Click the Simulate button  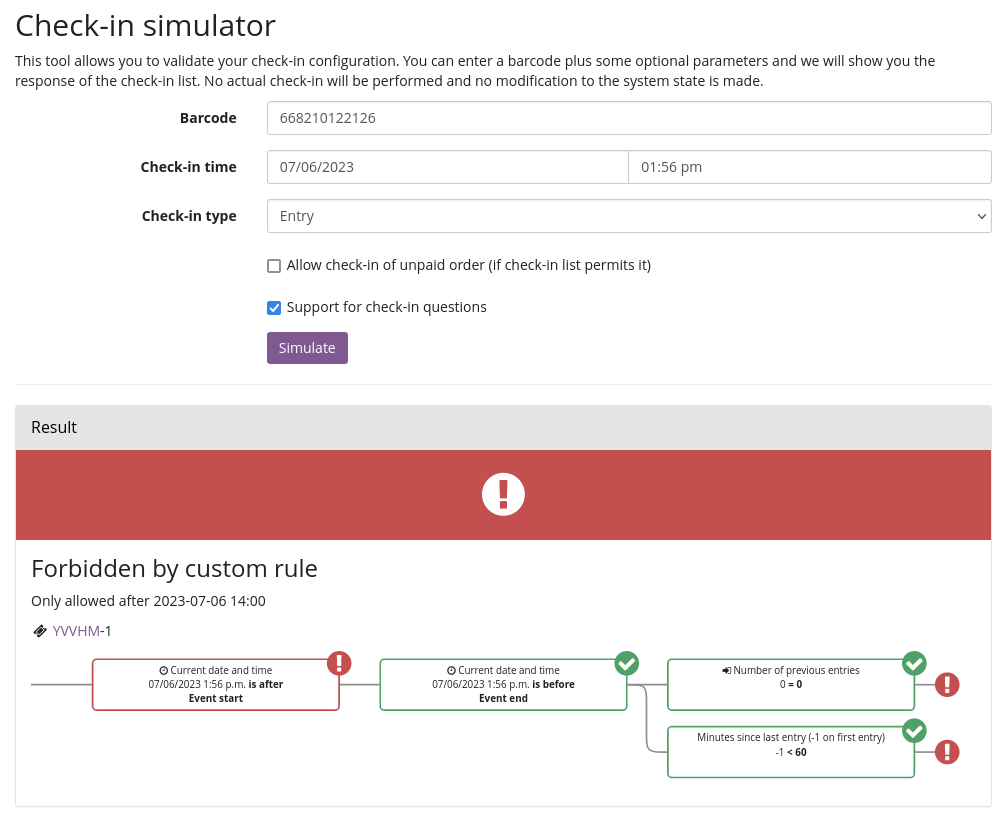[307, 348]
